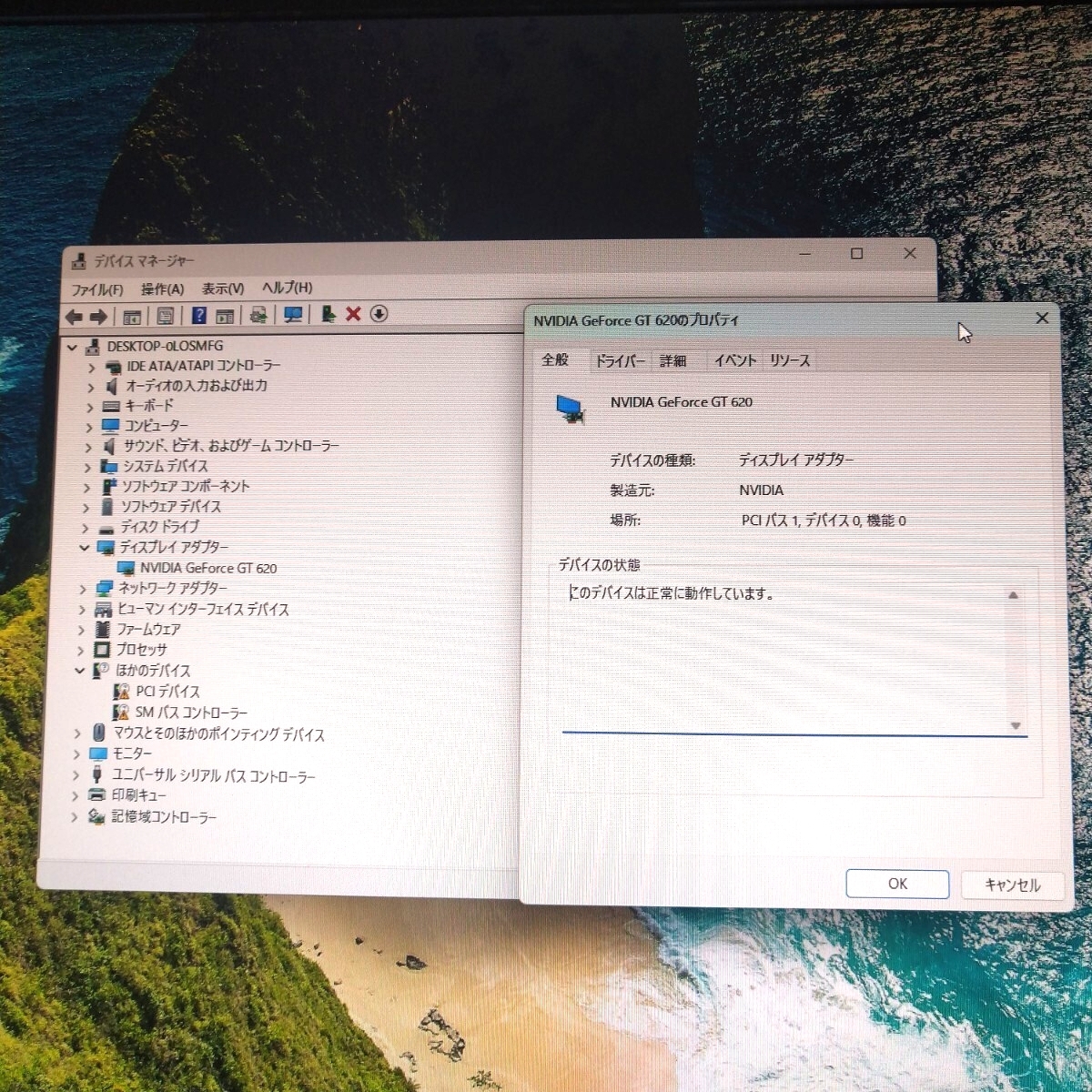Click the Help toolbar icon
Image resolution: width=1092 pixels, height=1092 pixels.
198,316
